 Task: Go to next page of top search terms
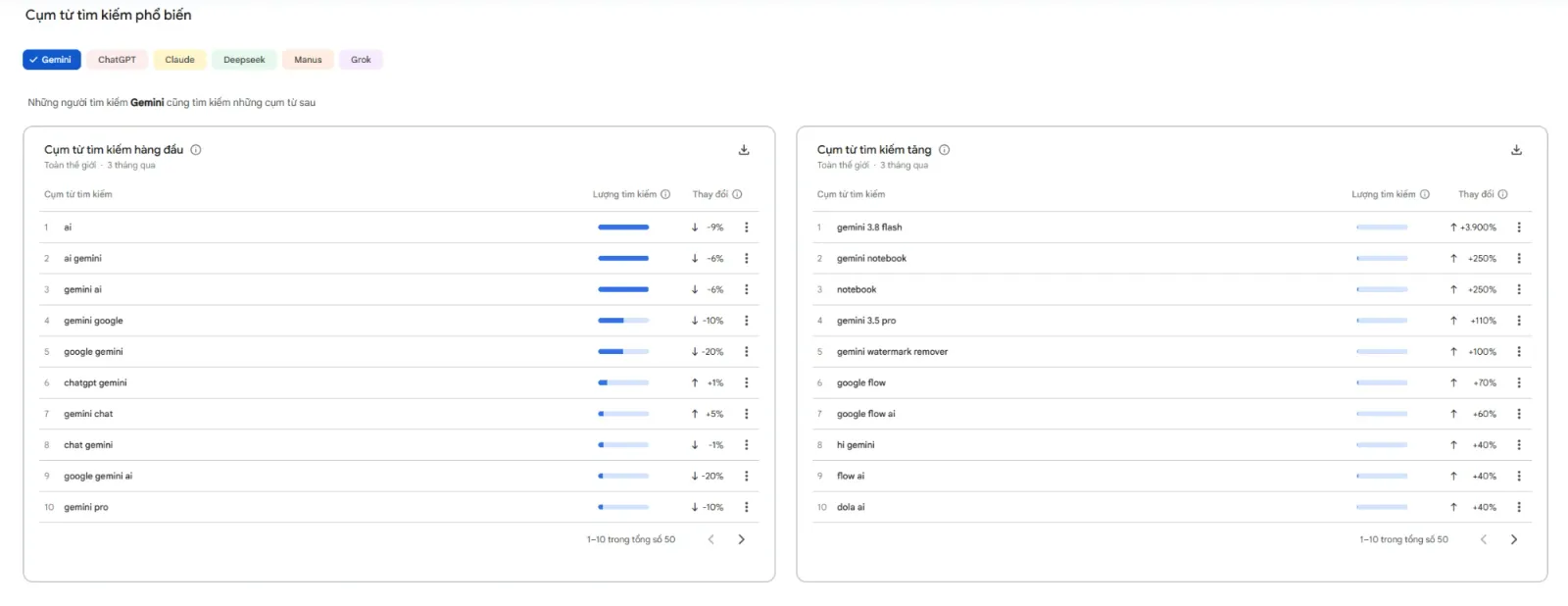tap(741, 539)
